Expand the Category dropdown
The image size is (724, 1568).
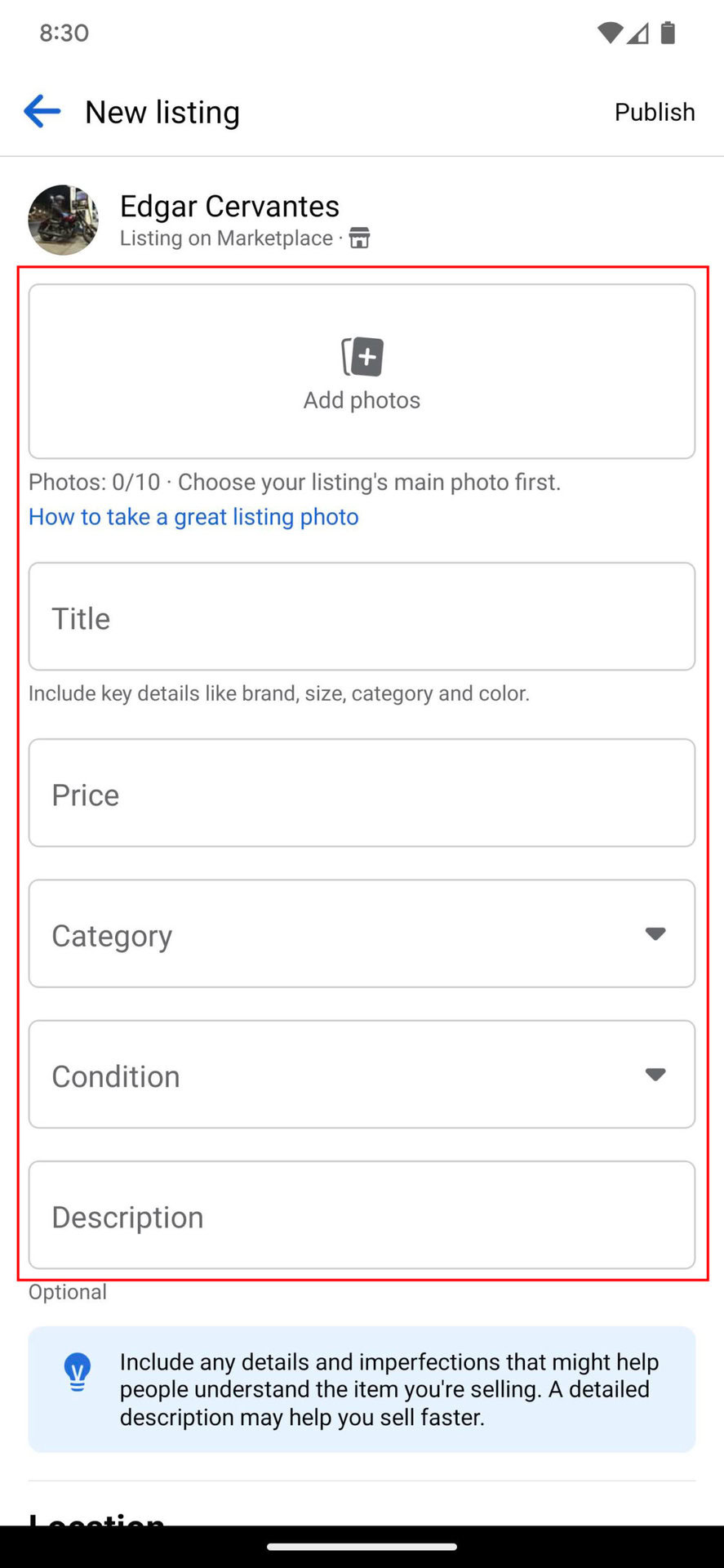pos(362,934)
